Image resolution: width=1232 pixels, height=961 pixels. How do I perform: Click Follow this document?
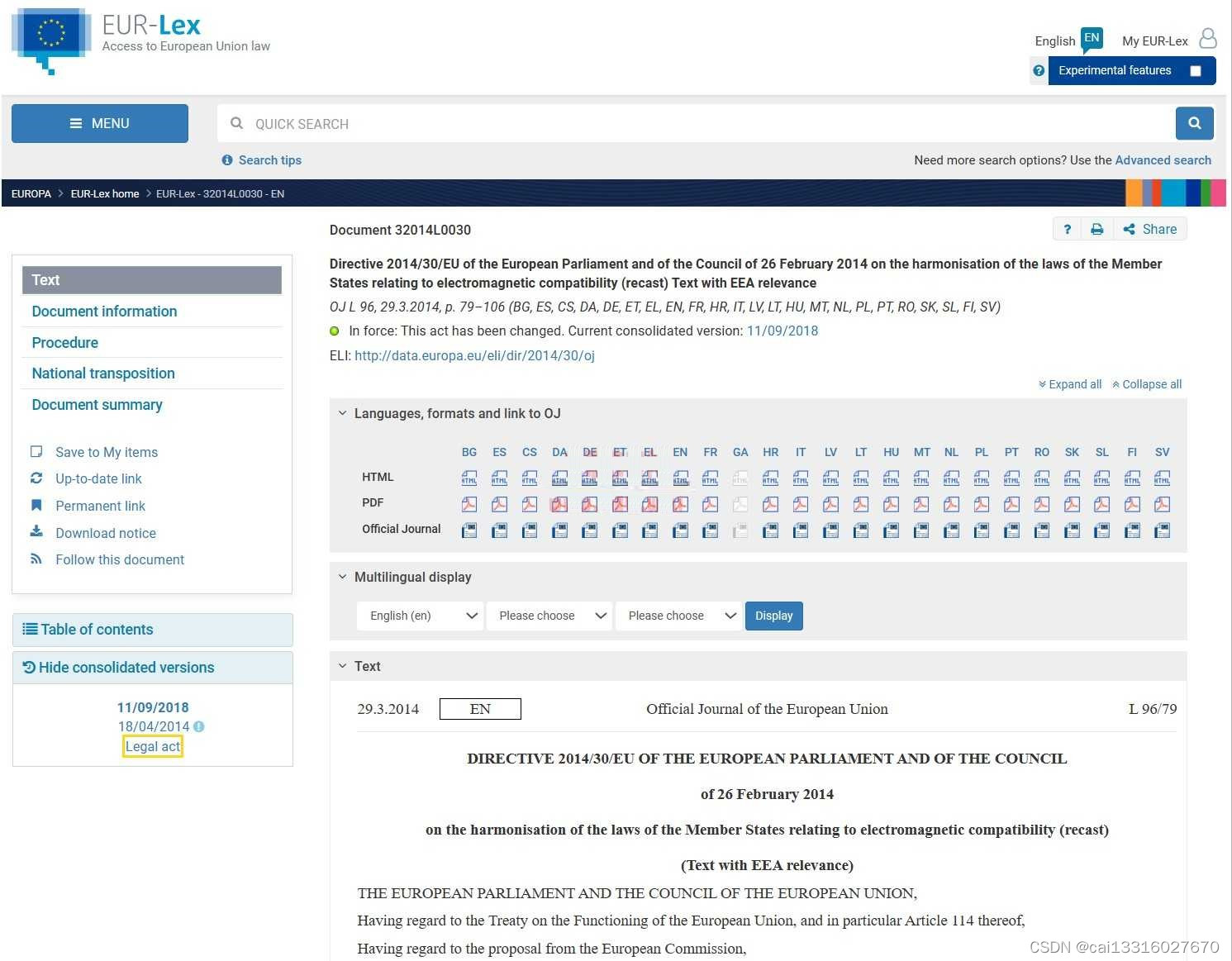tap(120, 559)
